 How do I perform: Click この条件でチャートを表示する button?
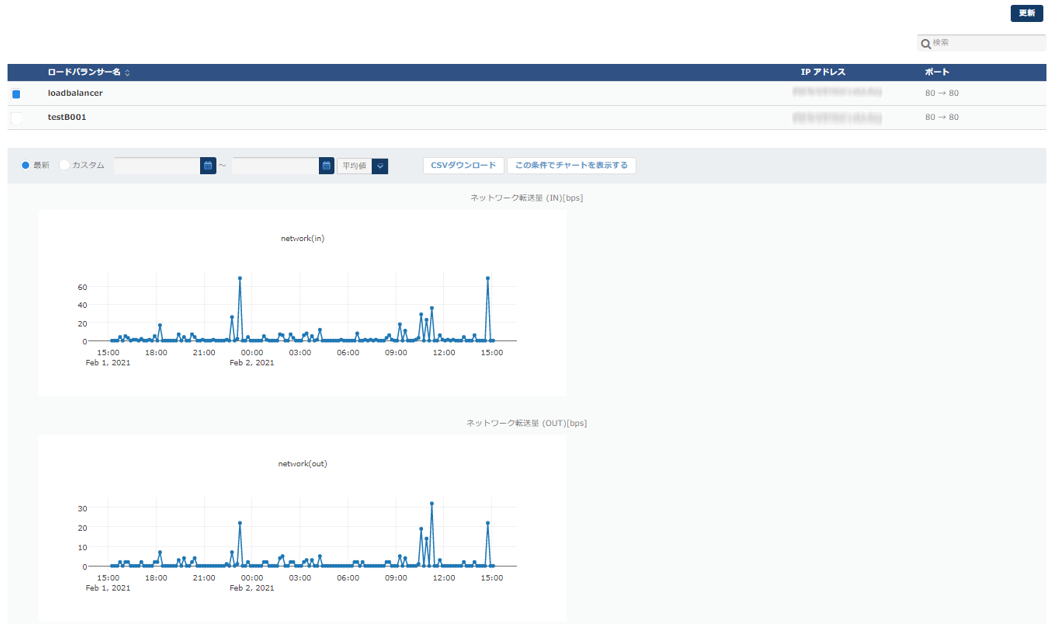point(571,166)
